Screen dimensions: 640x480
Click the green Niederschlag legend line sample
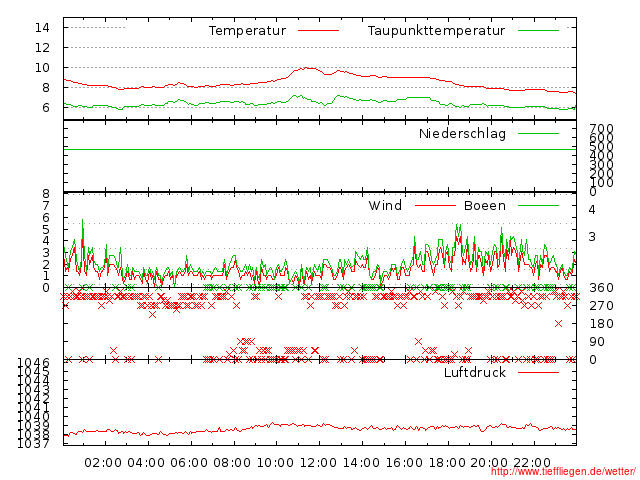click(538, 133)
